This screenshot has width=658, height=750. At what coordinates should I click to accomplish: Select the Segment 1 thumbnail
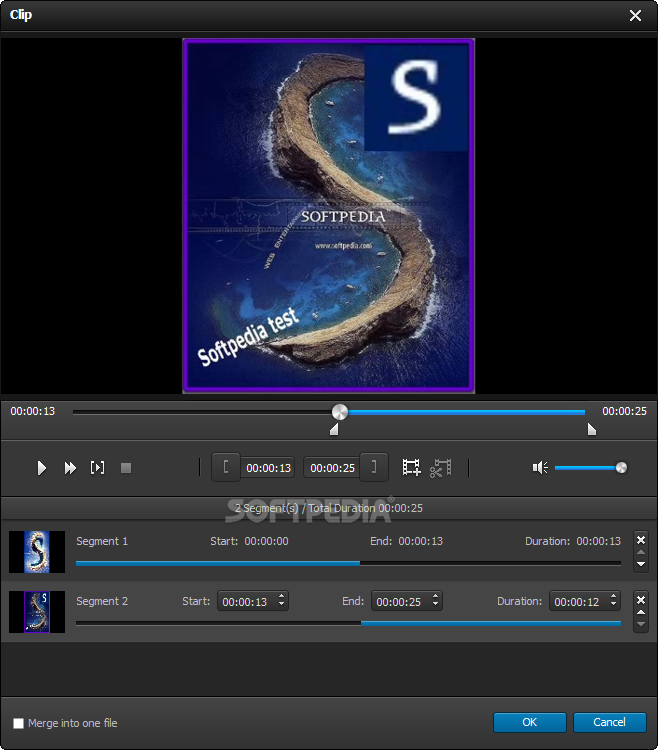tap(37, 551)
